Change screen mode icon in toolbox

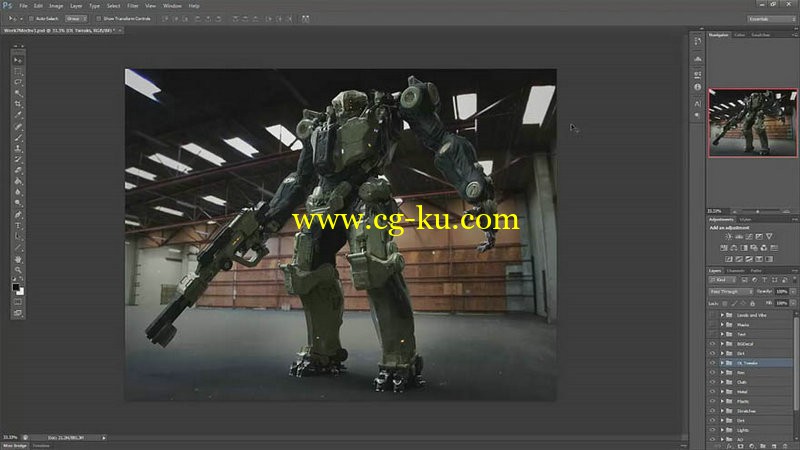(x=18, y=313)
